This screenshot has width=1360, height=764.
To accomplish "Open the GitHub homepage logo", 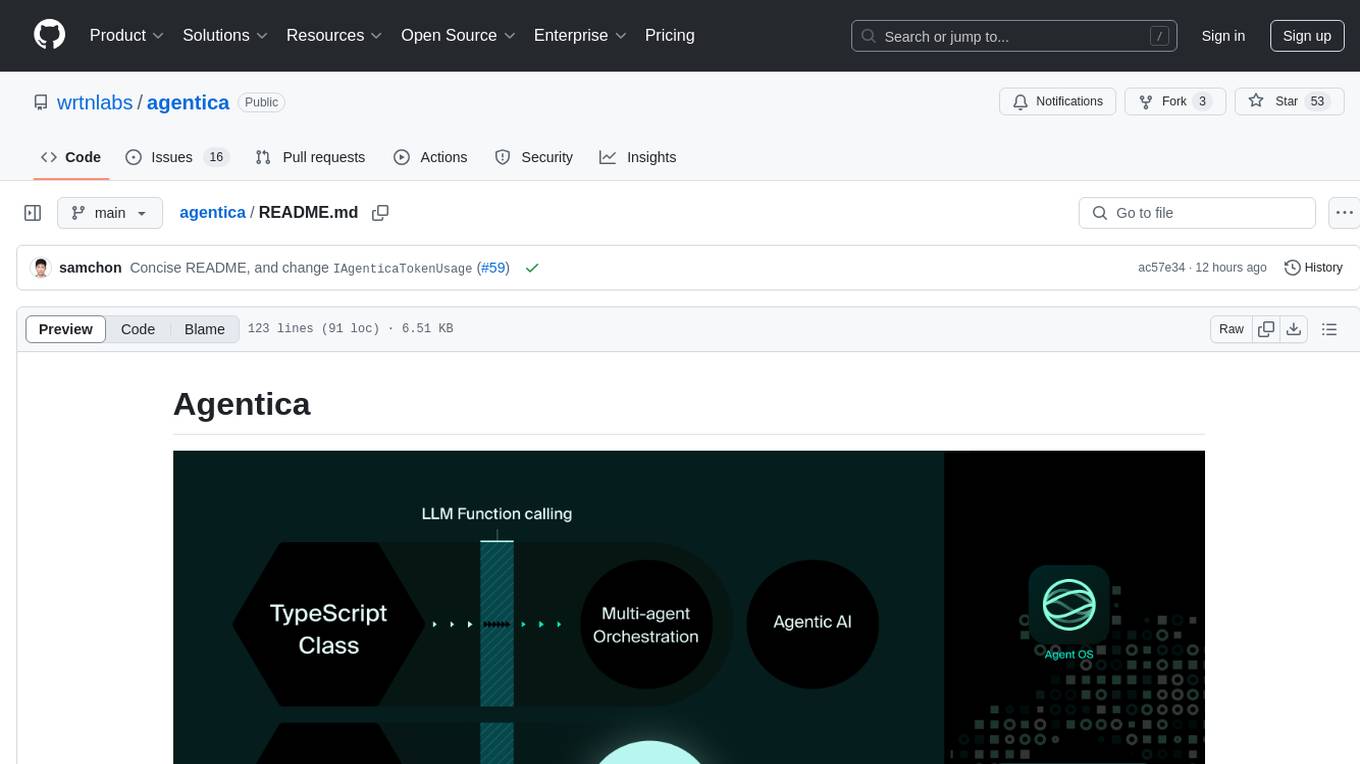I will pos(50,35).
